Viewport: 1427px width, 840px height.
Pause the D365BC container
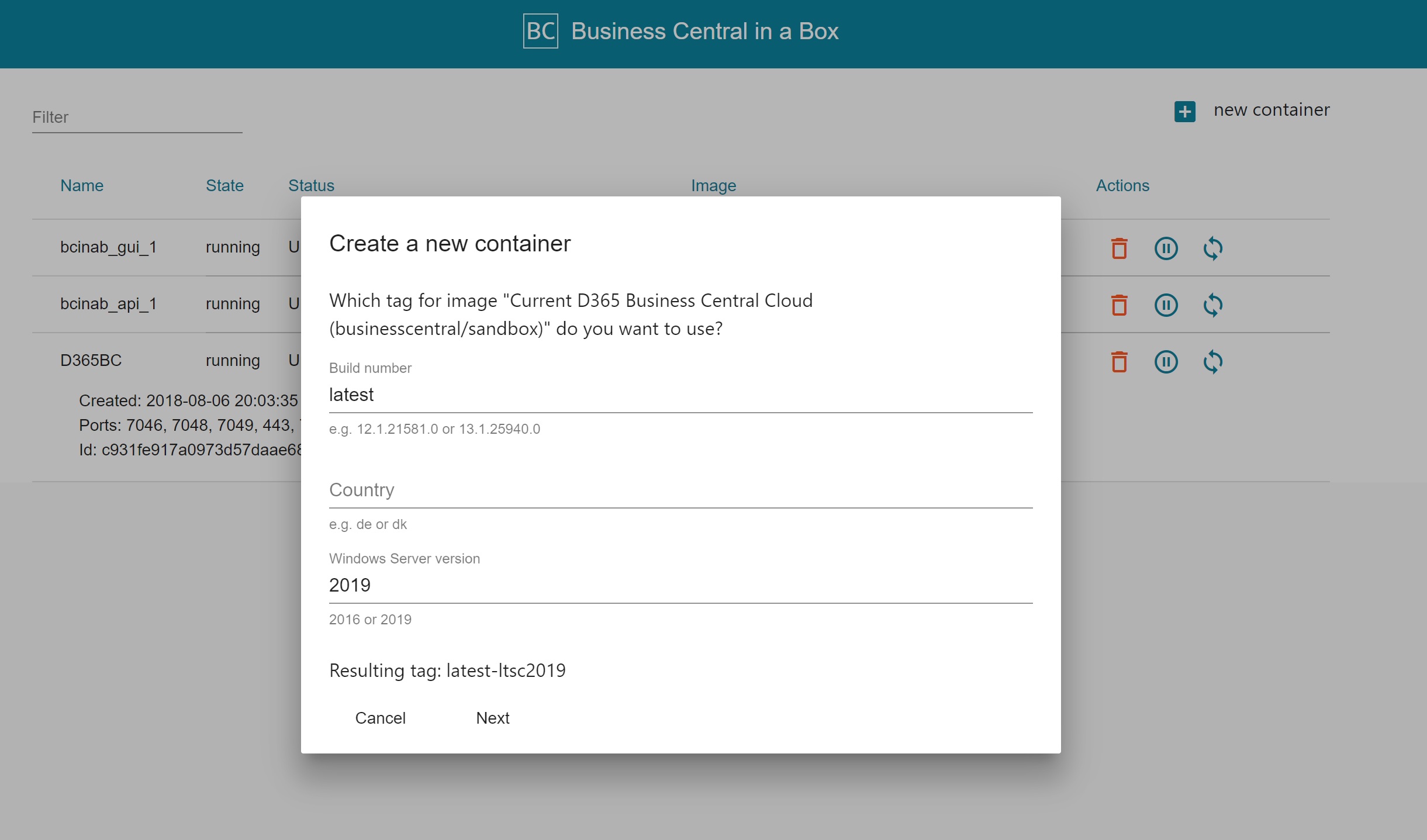[x=1166, y=362]
